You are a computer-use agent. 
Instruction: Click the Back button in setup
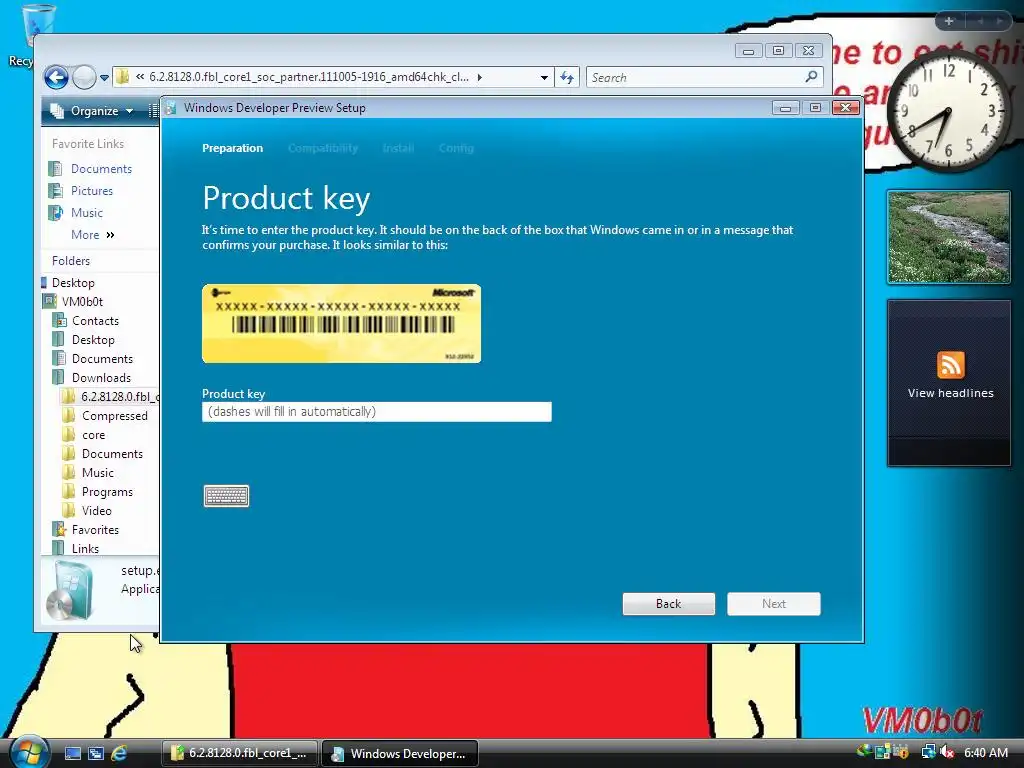pos(669,604)
